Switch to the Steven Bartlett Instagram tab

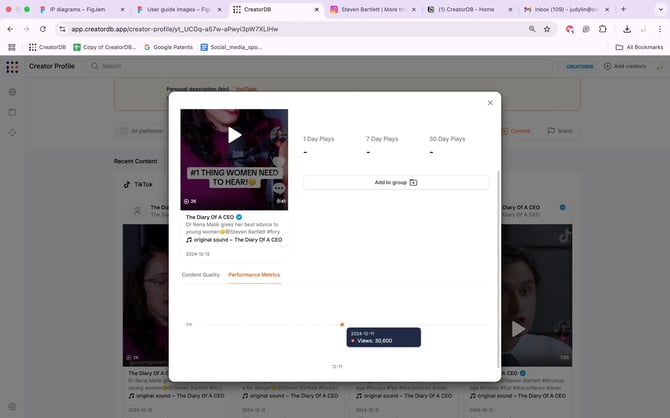tap(371, 9)
